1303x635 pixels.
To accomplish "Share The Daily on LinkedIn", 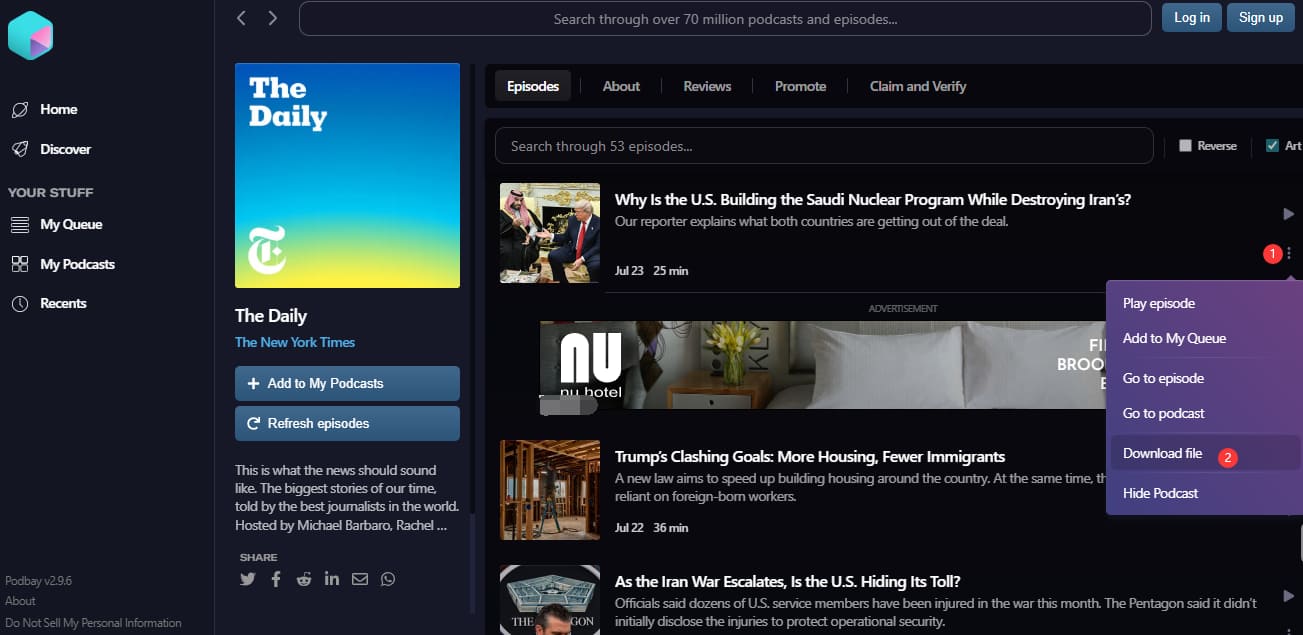I will 332,579.
